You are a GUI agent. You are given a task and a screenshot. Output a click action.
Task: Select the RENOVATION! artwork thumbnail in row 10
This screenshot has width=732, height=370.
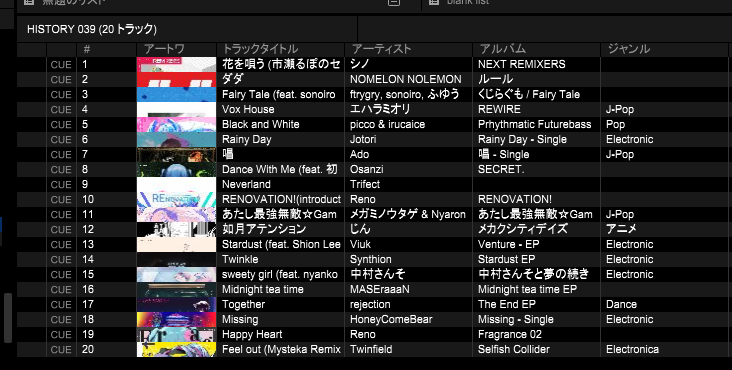176,199
